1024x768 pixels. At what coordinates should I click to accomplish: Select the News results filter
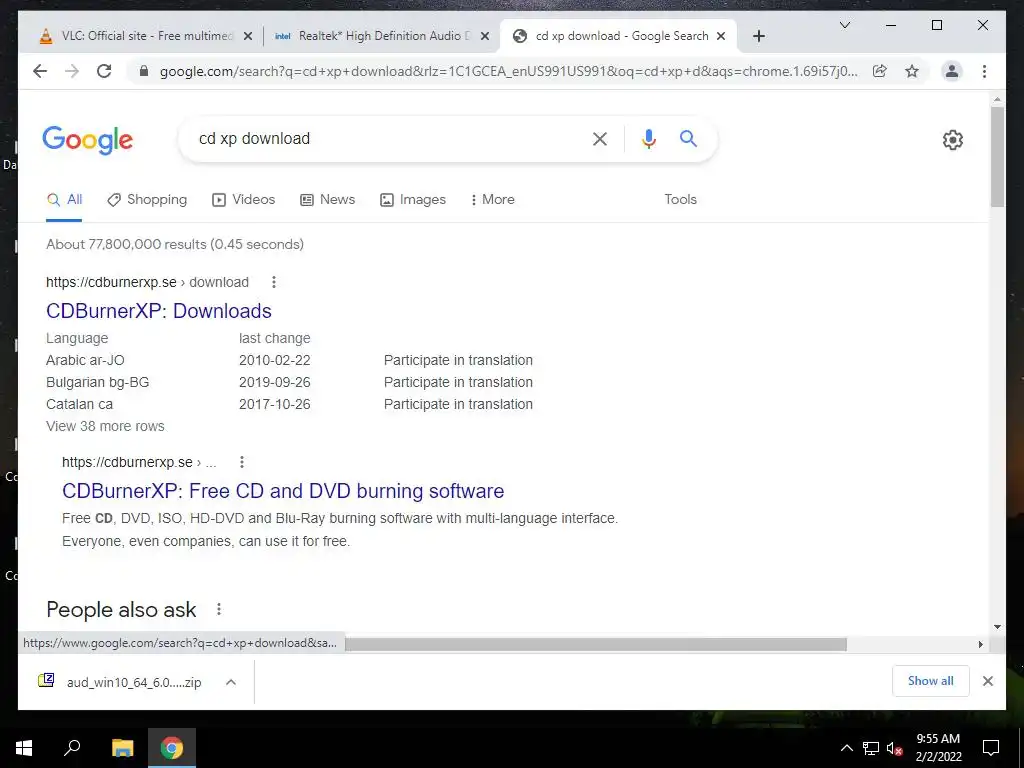(x=327, y=200)
